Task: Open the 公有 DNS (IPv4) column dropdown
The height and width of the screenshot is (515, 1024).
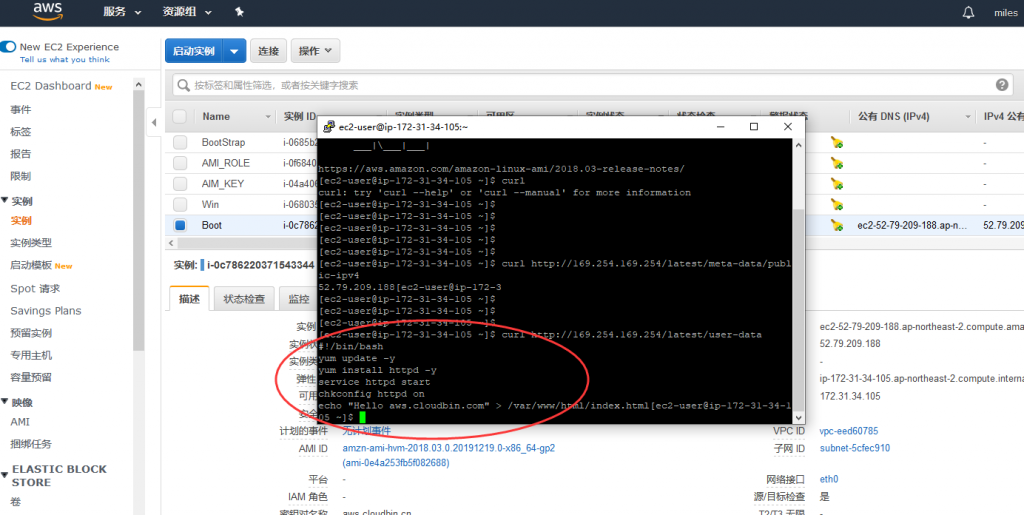Action: pyautogui.click(x=968, y=117)
